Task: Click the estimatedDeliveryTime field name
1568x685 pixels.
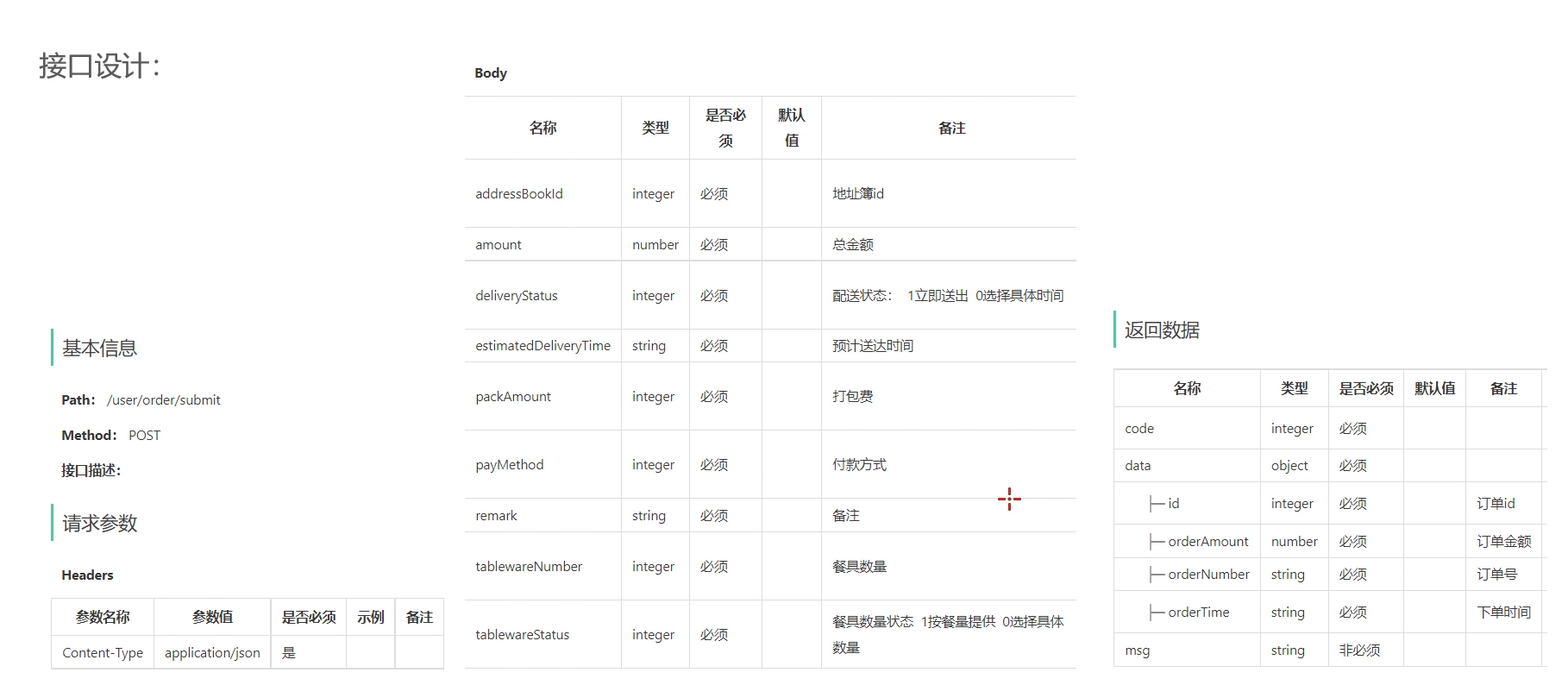Action: tap(543, 345)
